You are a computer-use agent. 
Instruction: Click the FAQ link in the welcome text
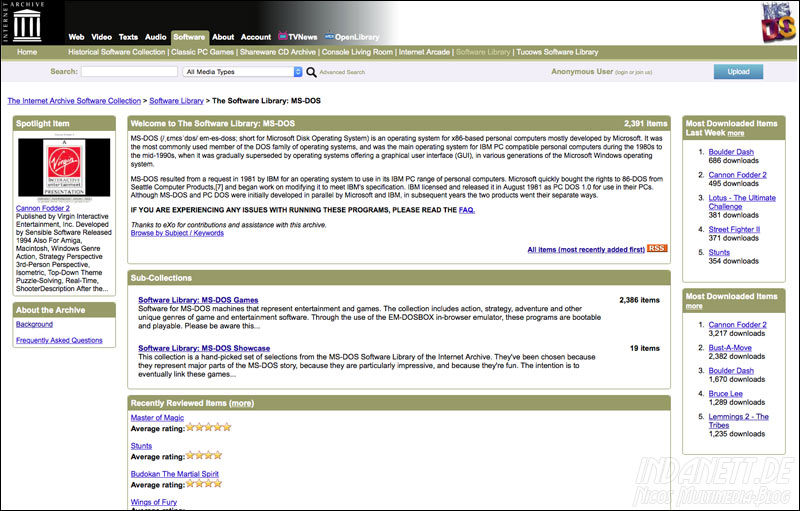(466, 210)
